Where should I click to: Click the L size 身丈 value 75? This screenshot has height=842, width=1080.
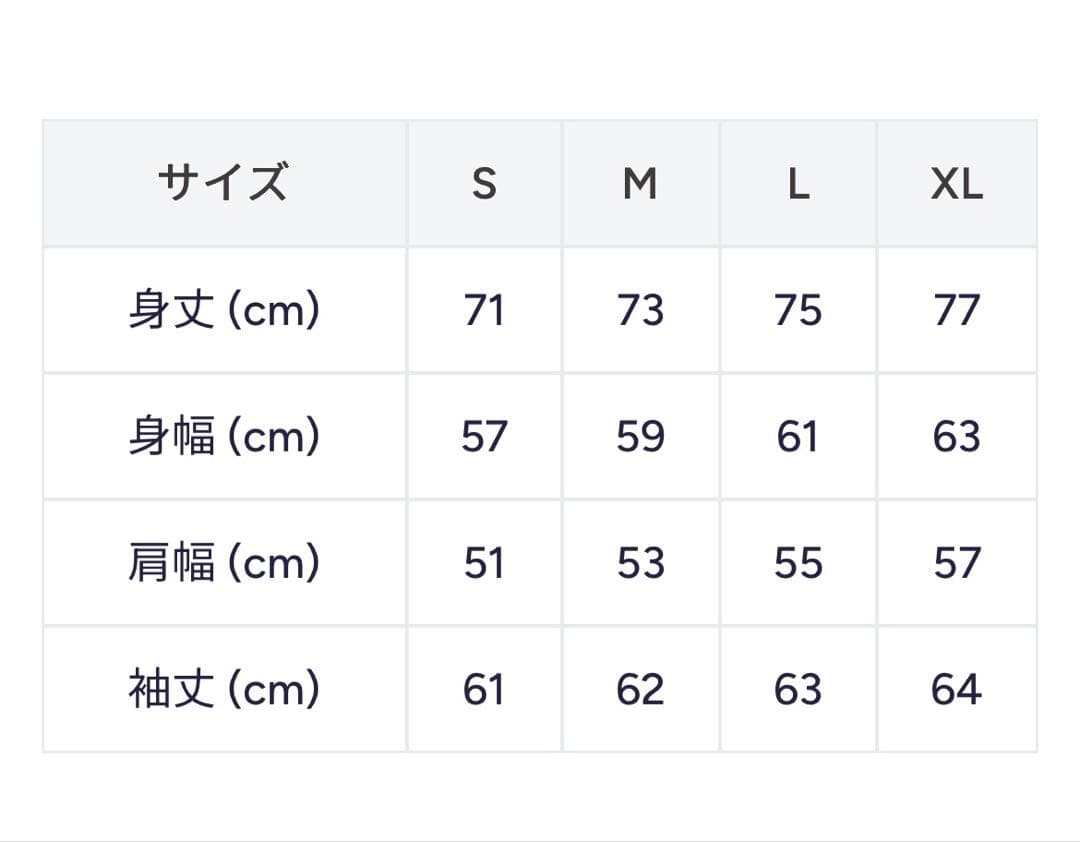pos(798,310)
